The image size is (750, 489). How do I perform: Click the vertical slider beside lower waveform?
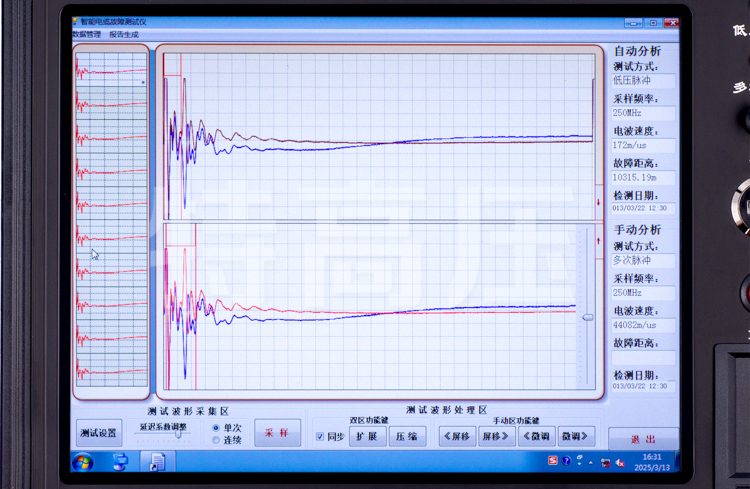click(x=587, y=317)
